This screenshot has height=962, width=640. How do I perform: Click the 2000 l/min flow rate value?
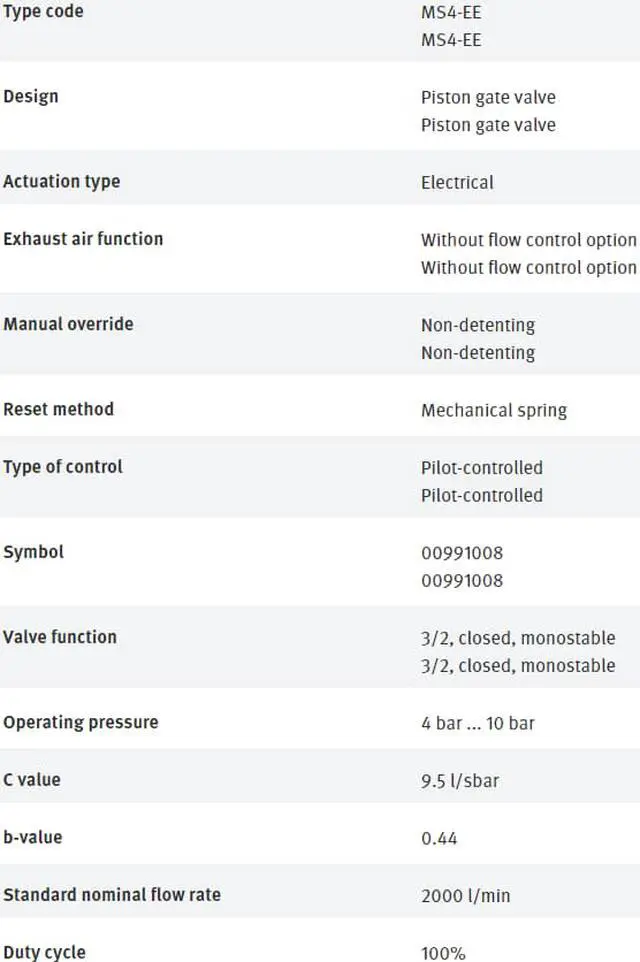[x=466, y=896]
